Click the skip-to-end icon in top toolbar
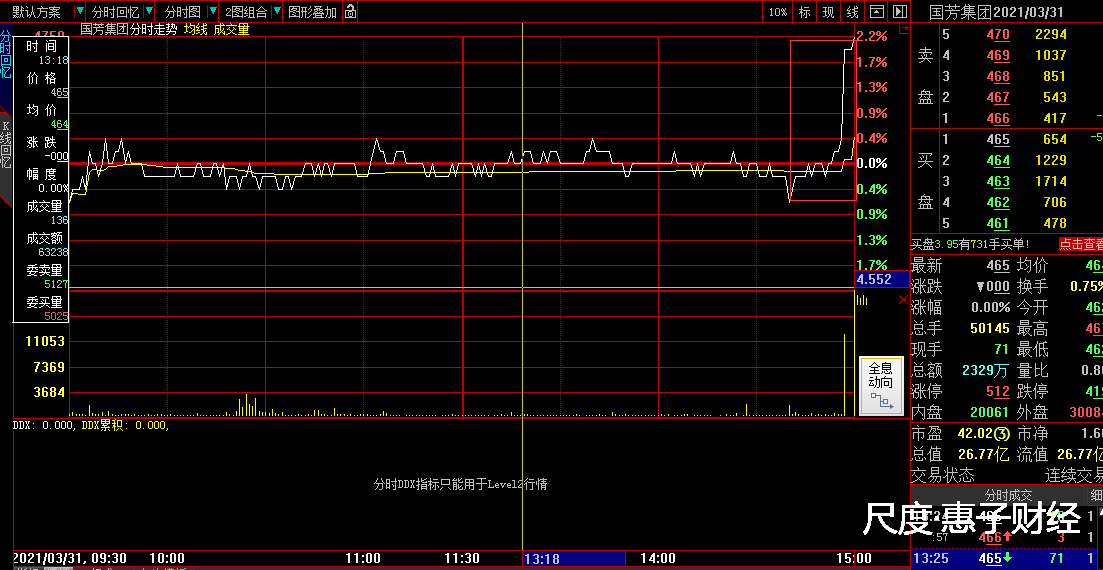The height and width of the screenshot is (570, 1103). [x=900, y=12]
